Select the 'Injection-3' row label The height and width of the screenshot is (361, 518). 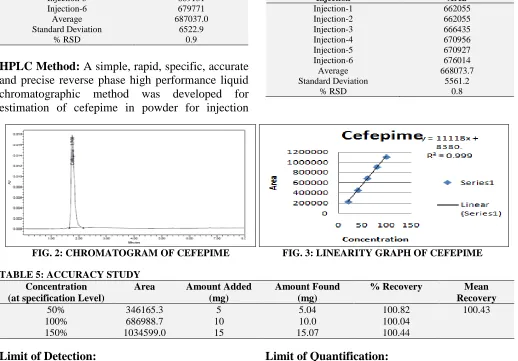333,29
